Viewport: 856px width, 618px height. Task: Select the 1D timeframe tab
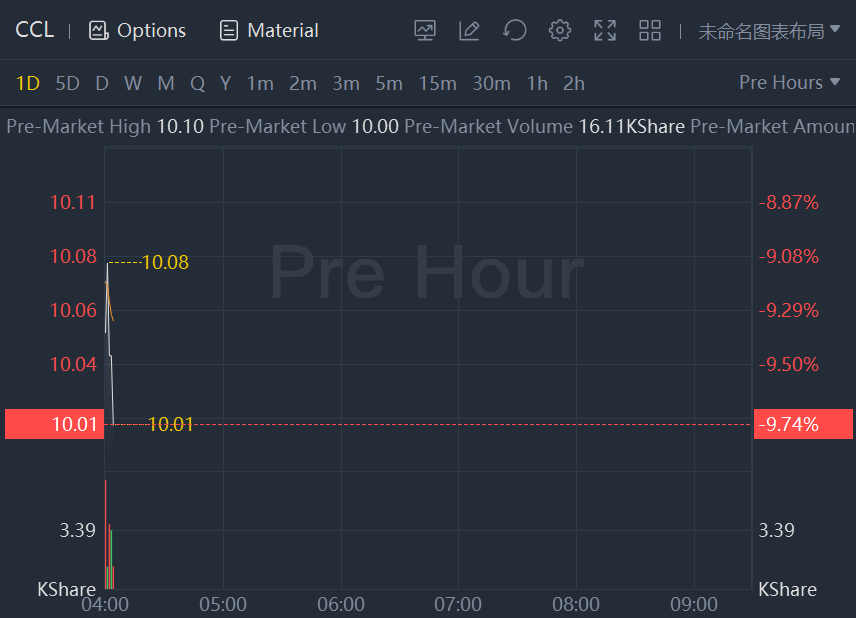click(28, 83)
